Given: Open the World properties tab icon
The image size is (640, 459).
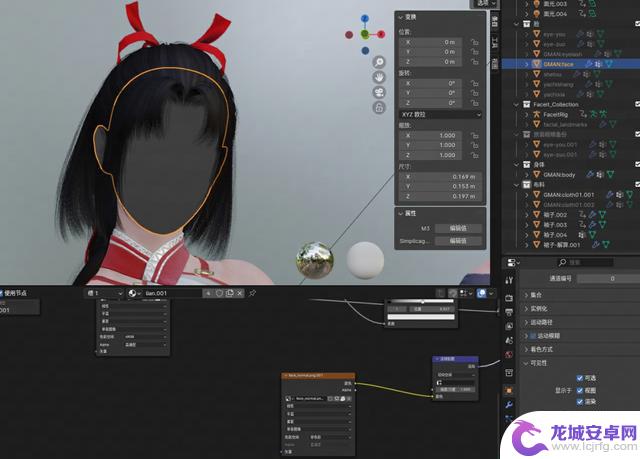Looking at the screenshot, I should click(x=509, y=355).
